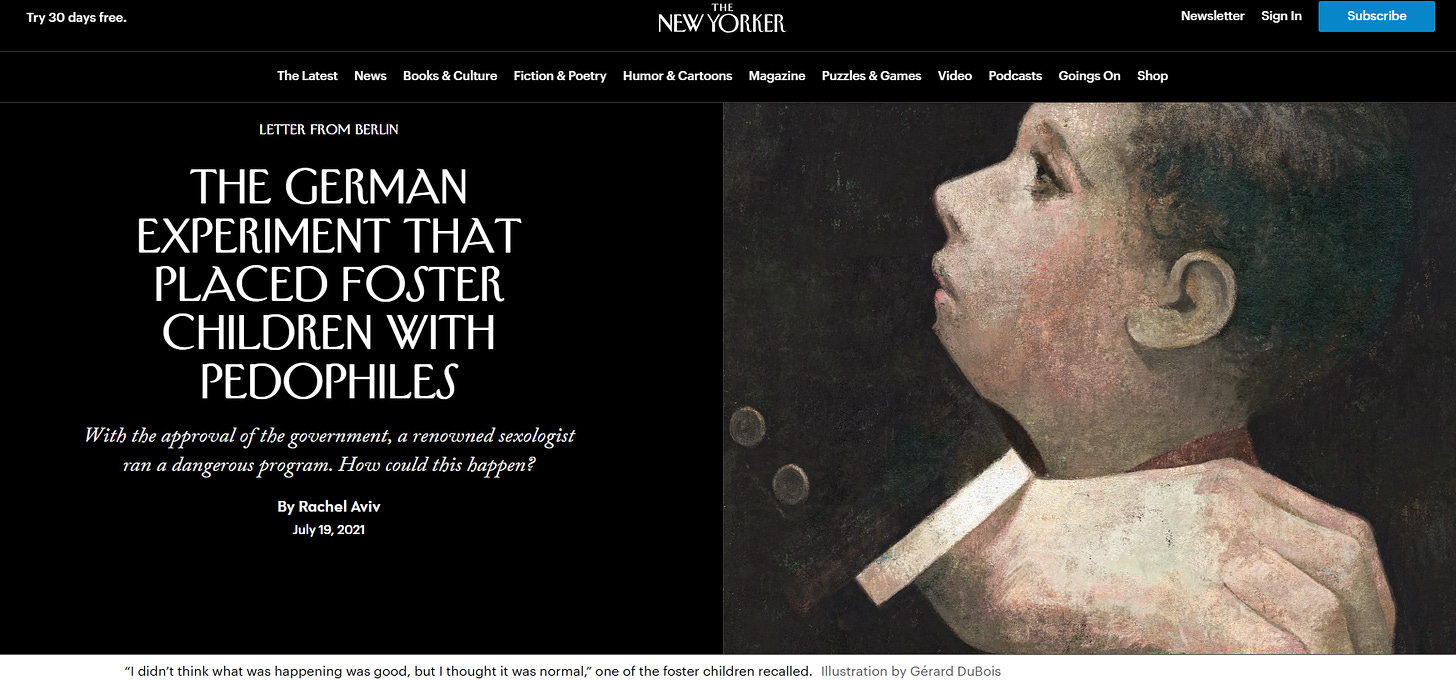The image size is (1456, 681).
Task: Open the News section
Action: click(370, 76)
